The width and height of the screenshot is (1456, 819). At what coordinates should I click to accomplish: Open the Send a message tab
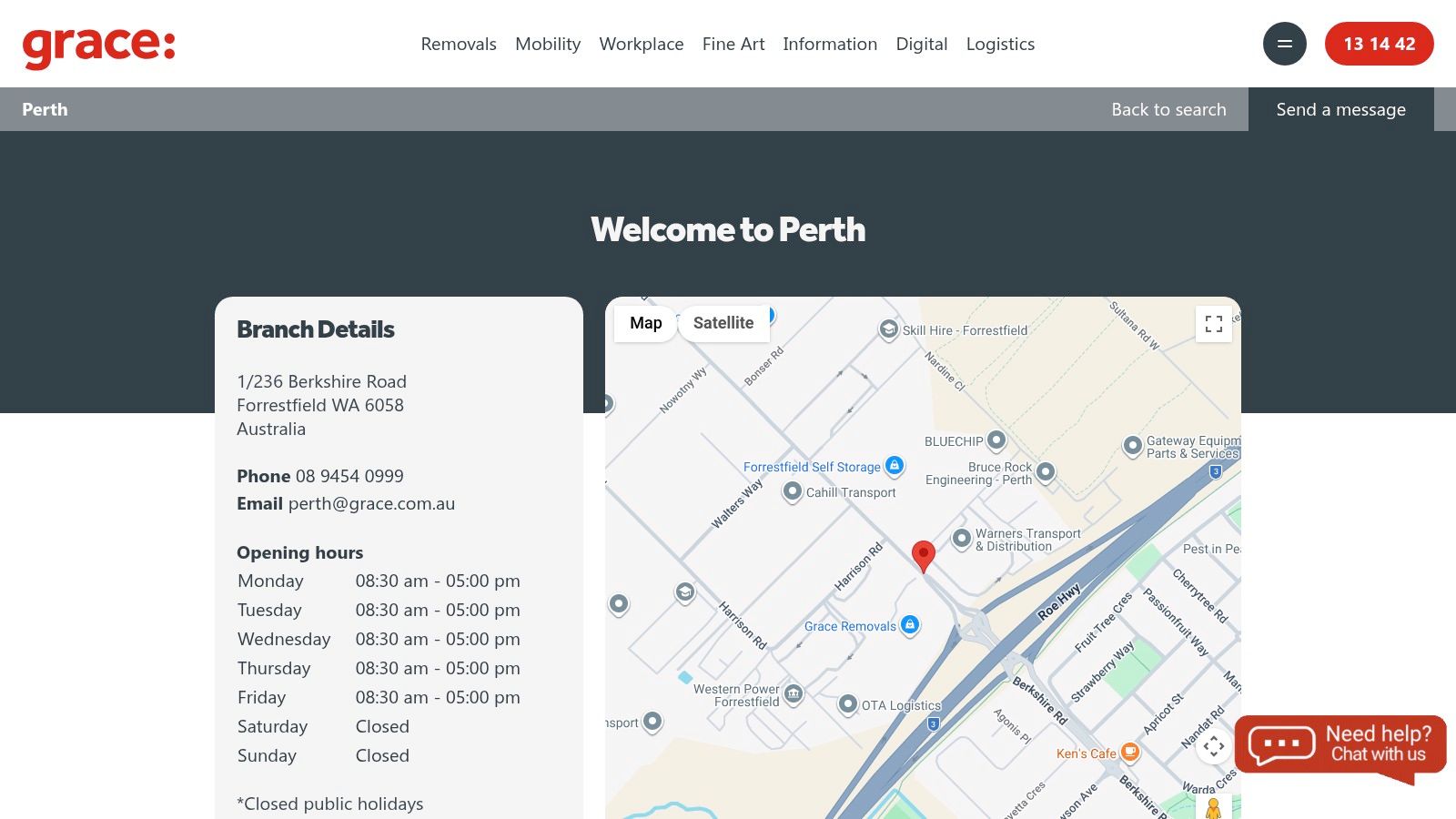[x=1340, y=109]
